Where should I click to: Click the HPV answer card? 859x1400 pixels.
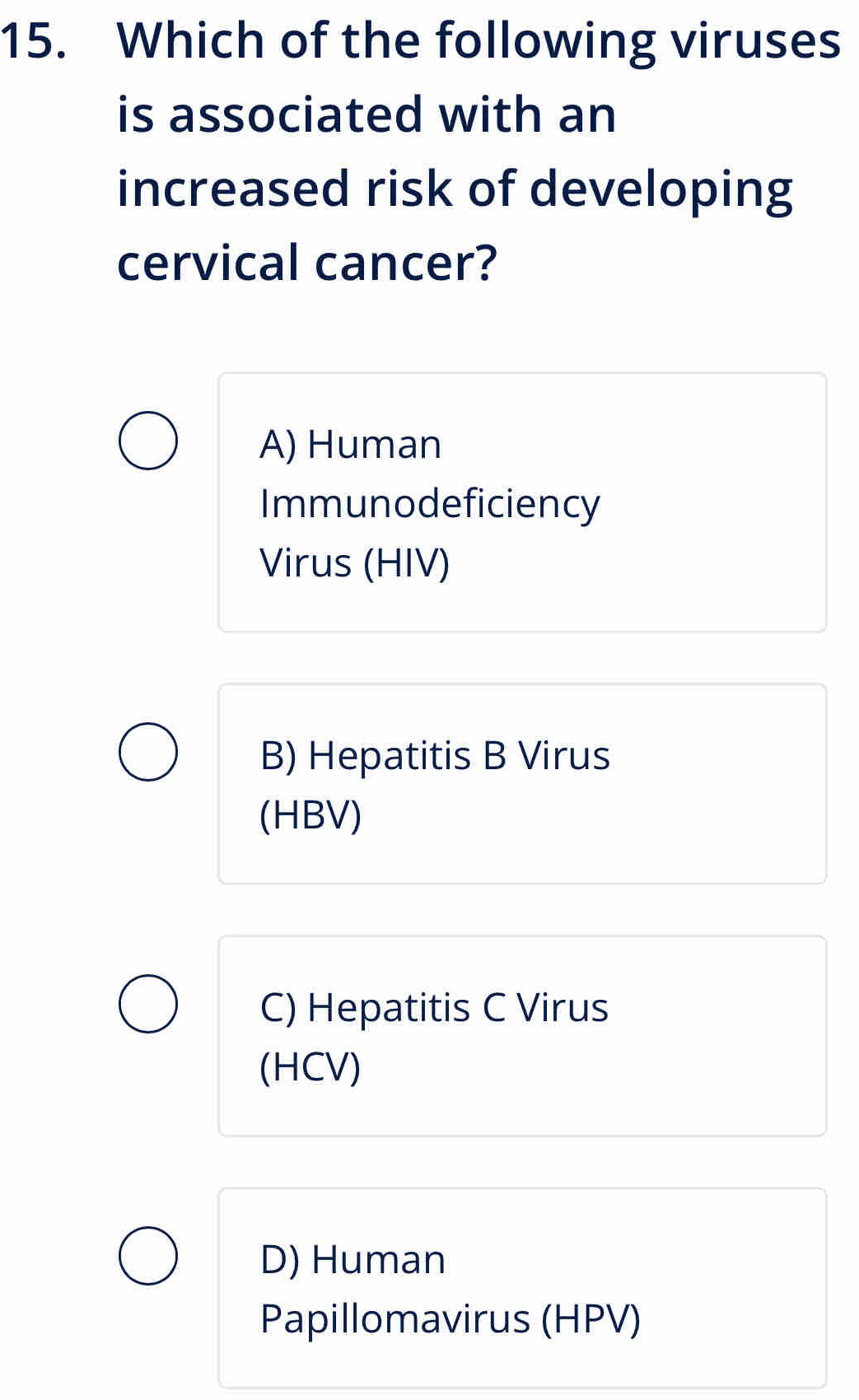click(x=522, y=1287)
